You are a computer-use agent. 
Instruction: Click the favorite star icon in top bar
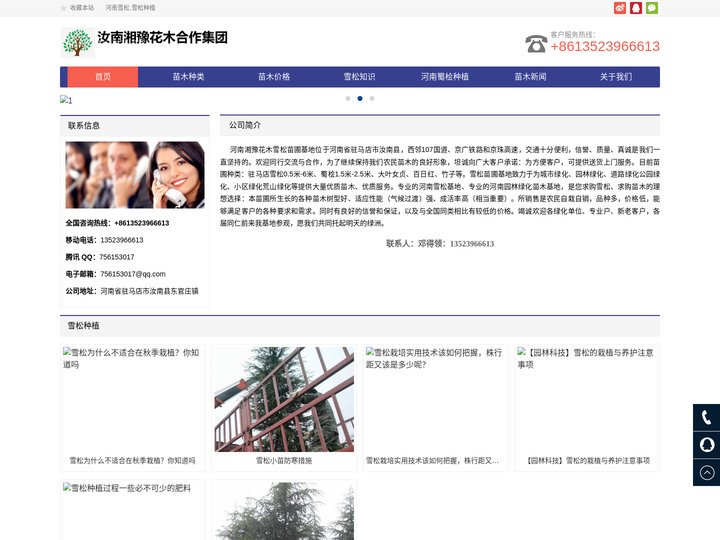click(x=63, y=8)
